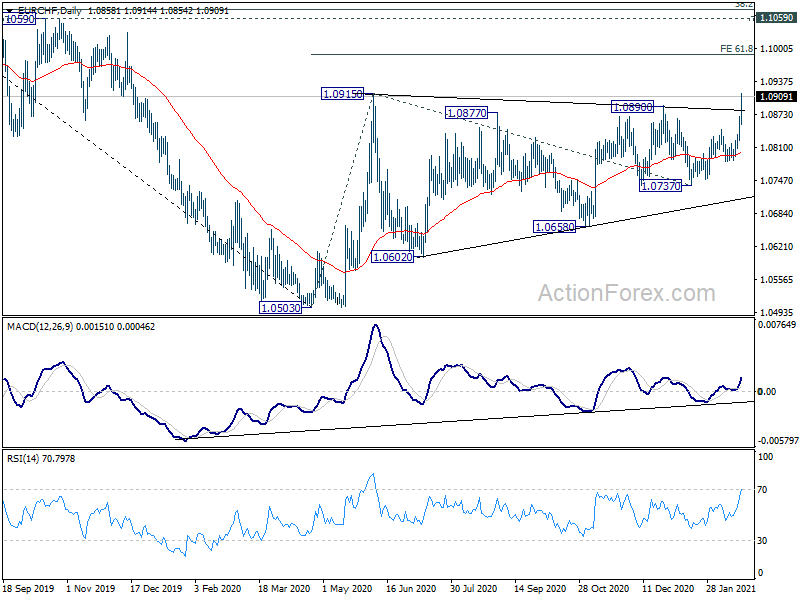
Task: Click the 11 Dec 2020 date label
Action: coord(668,588)
